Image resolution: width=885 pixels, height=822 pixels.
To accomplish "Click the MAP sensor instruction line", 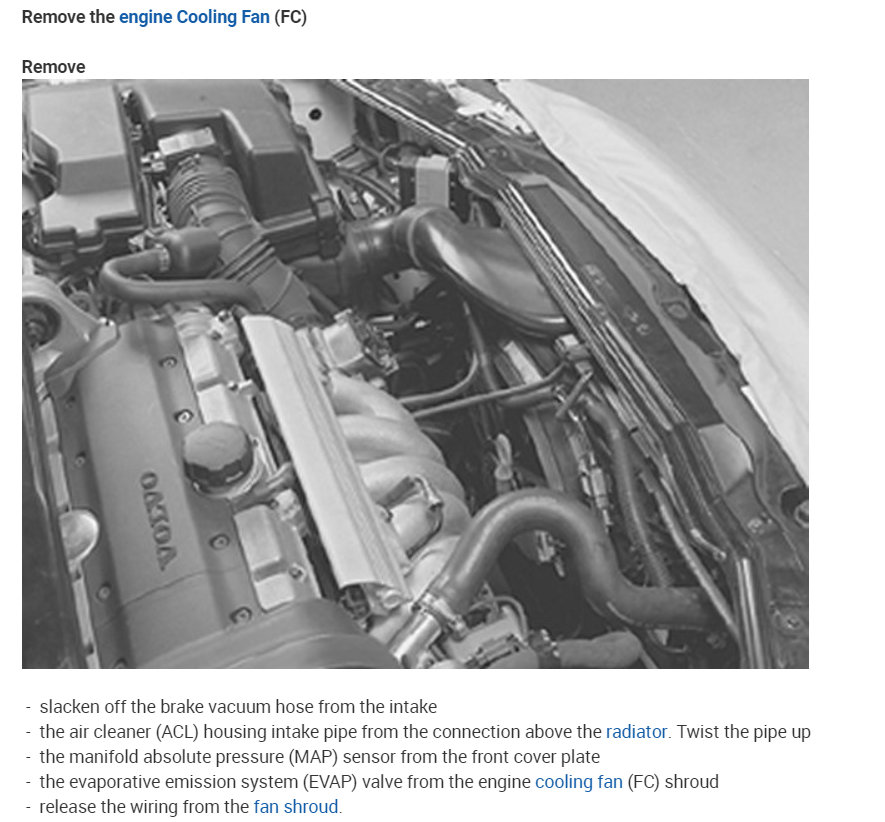I will coord(319,757).
